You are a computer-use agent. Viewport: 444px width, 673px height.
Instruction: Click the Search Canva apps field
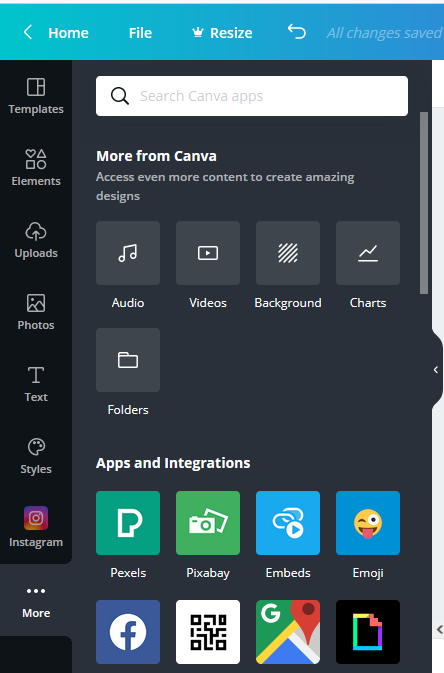coord(252,96)
